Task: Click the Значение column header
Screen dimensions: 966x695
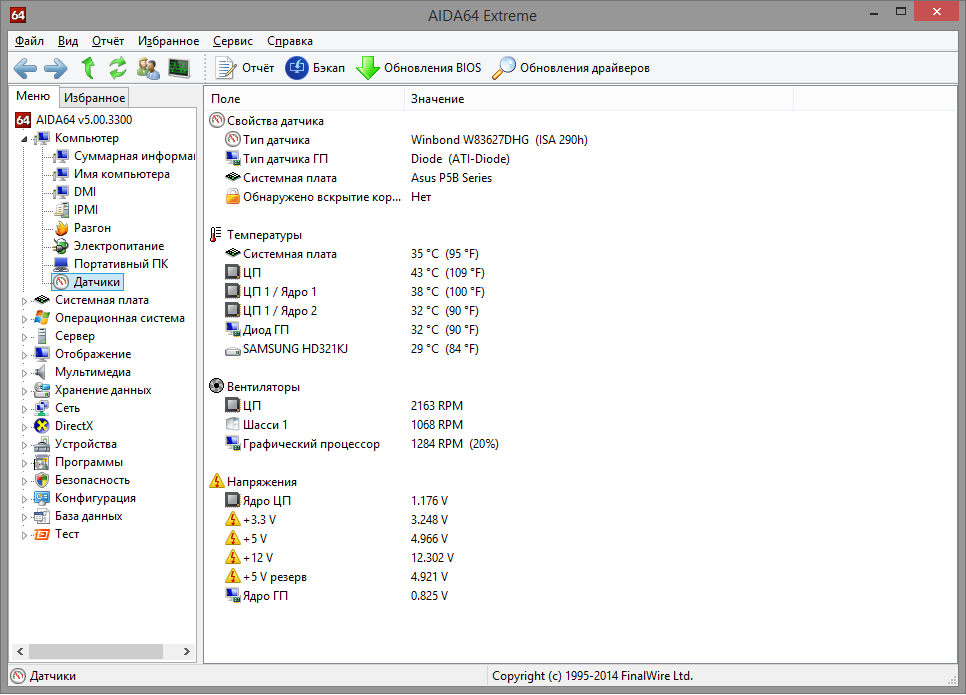Action: tap(599, 99)
